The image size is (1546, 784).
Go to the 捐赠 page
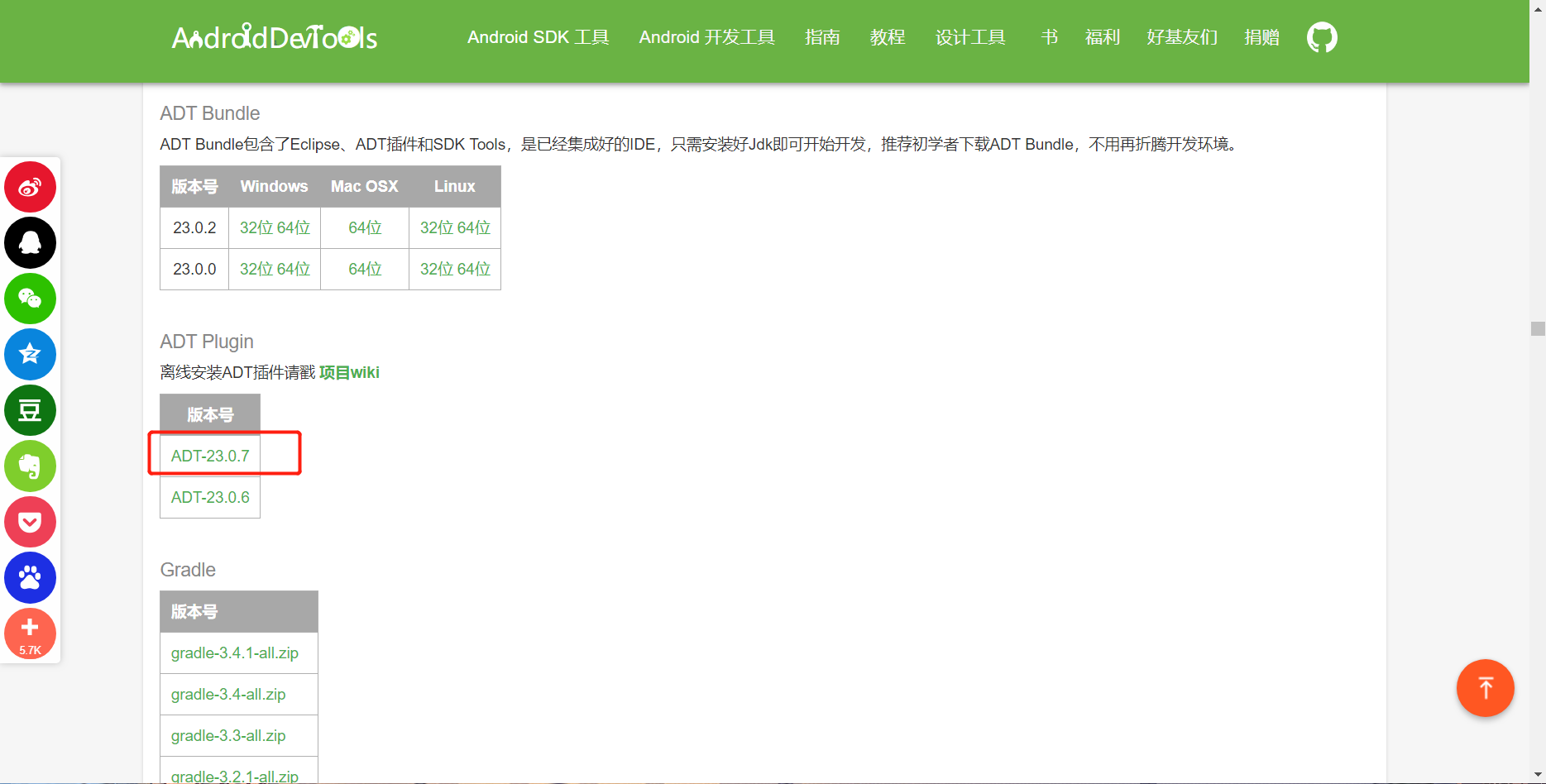click(x=1261, y=36)
